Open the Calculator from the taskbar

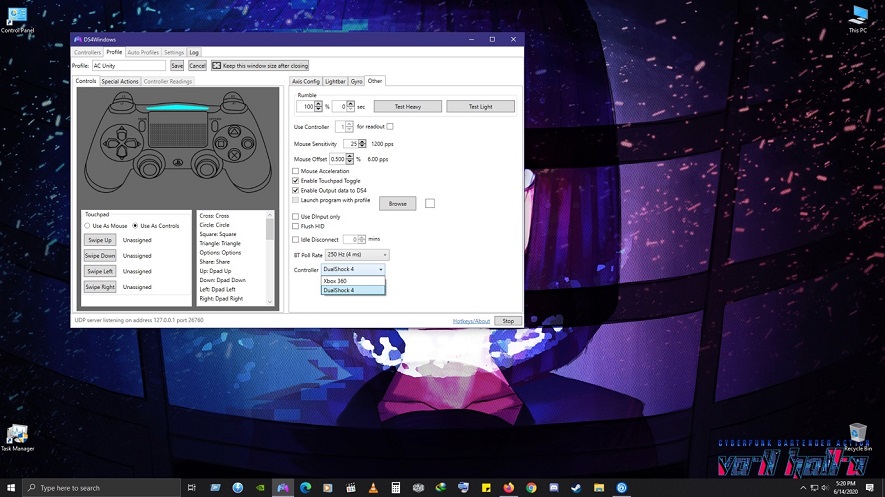(396, 487)
